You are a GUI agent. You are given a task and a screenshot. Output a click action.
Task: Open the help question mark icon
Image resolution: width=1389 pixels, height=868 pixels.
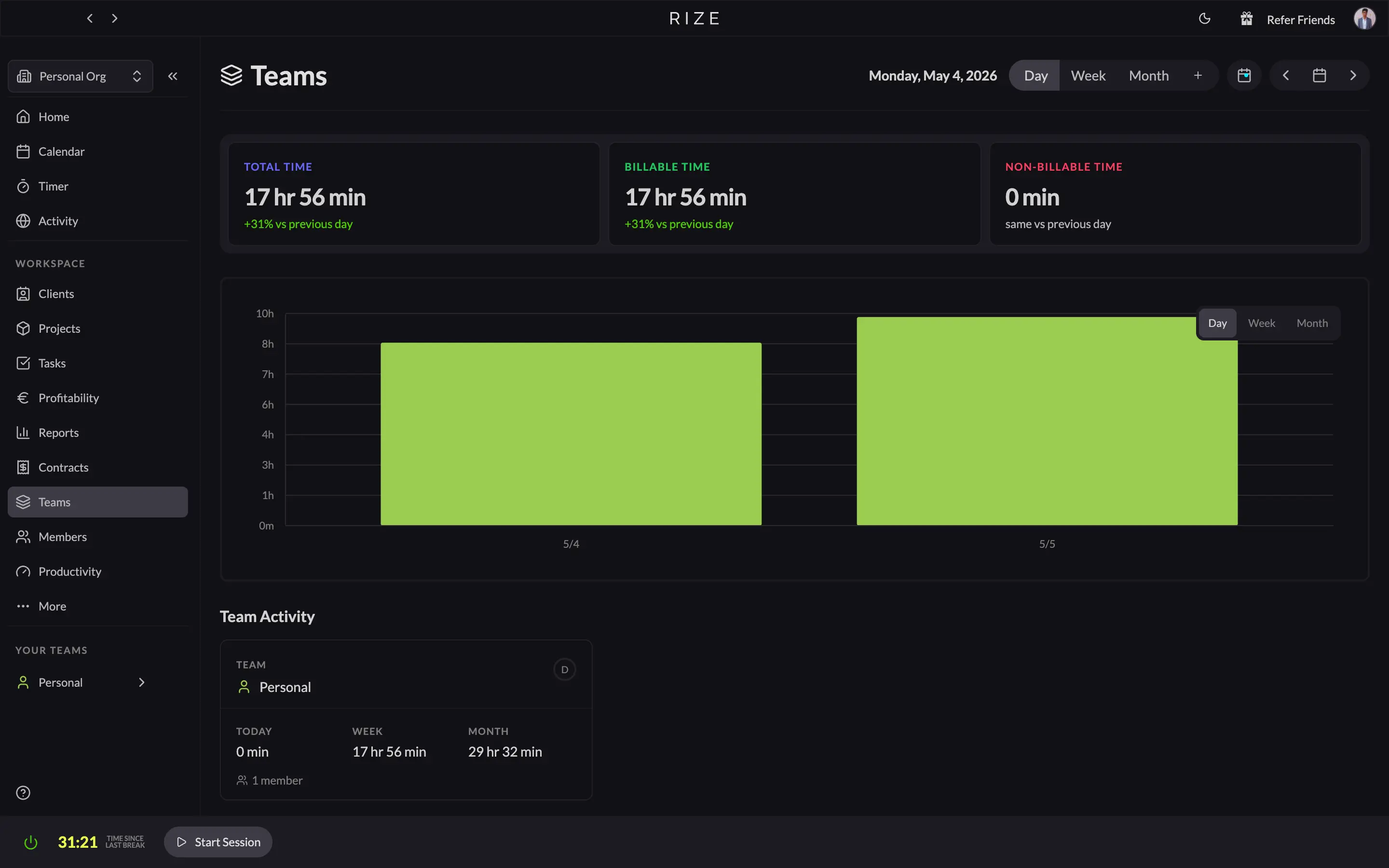pos(23,793)
